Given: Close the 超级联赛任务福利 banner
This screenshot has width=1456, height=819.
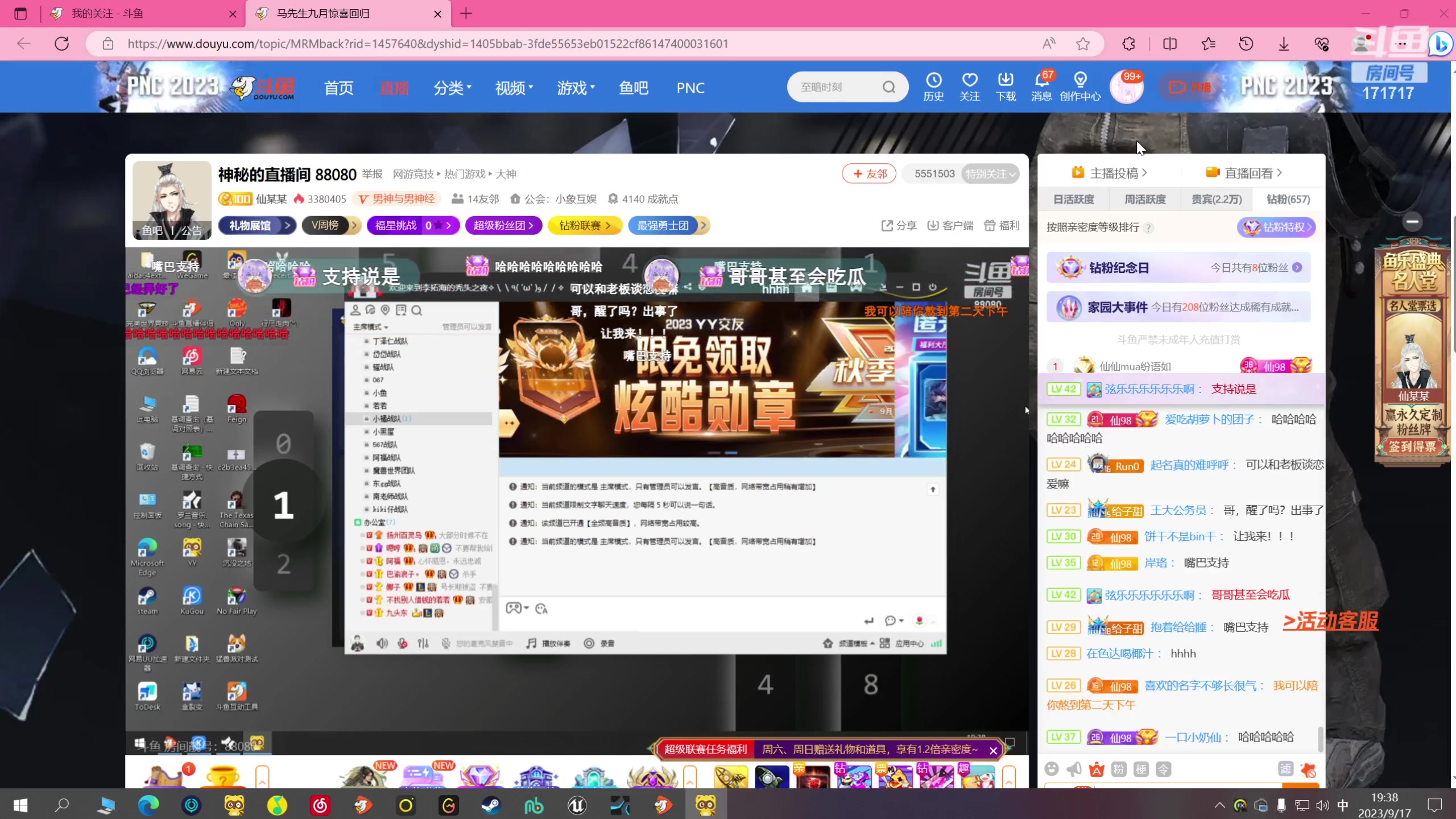Looking at the screenshot, I should tap(993, 751).
